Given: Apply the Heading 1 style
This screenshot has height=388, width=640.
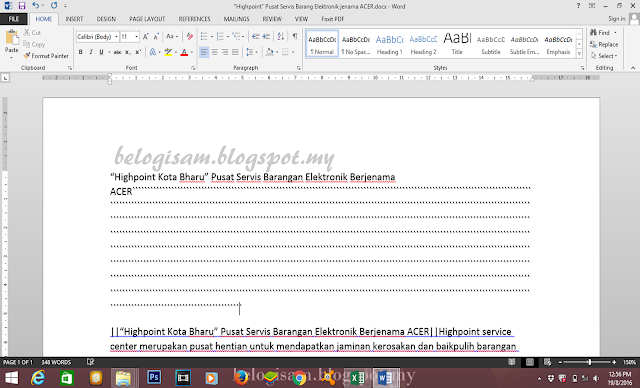Looking at the screenshot, I should click(389, 44).
